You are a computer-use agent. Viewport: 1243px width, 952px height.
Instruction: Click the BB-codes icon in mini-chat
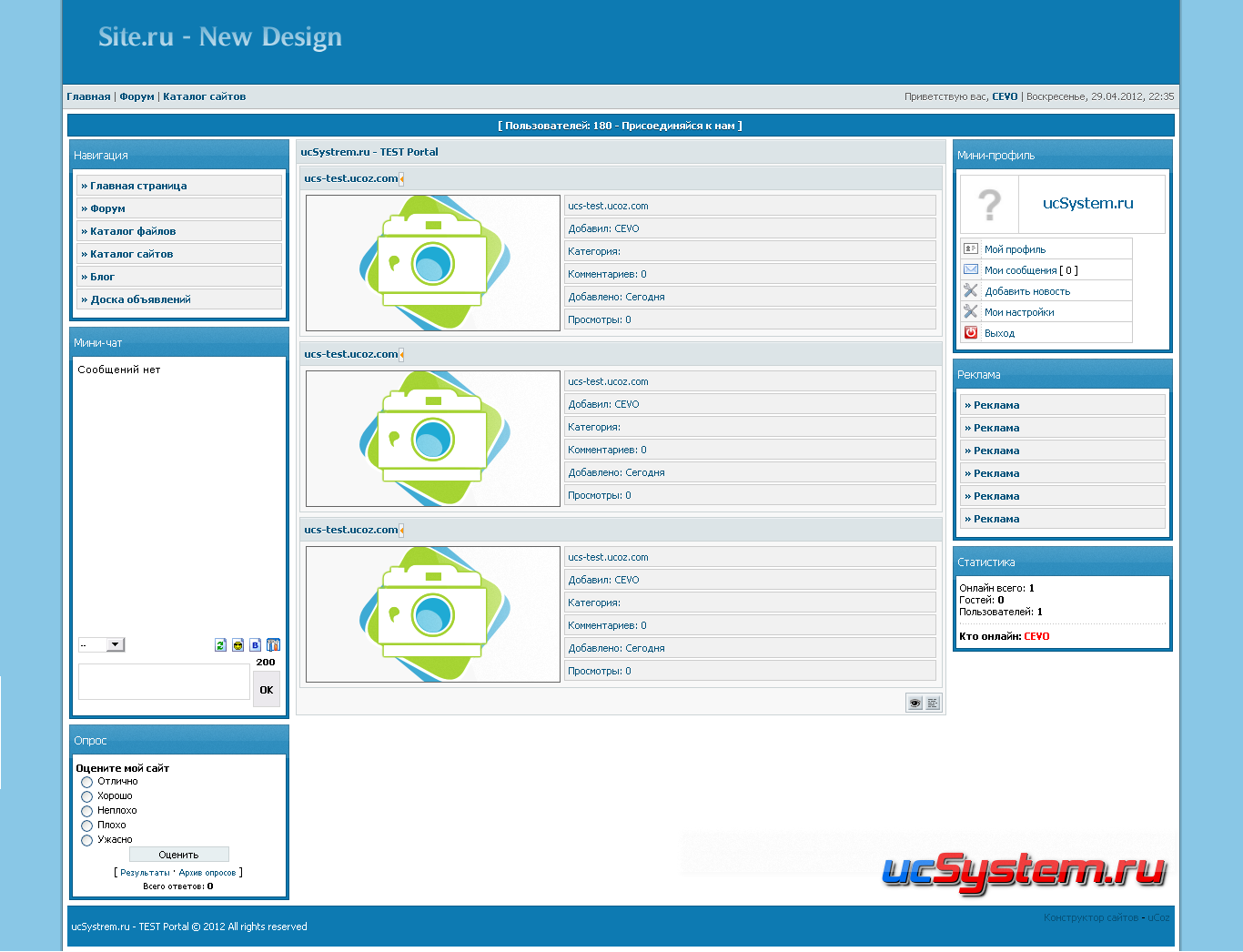pyautogui.click(x=255, y=645)
